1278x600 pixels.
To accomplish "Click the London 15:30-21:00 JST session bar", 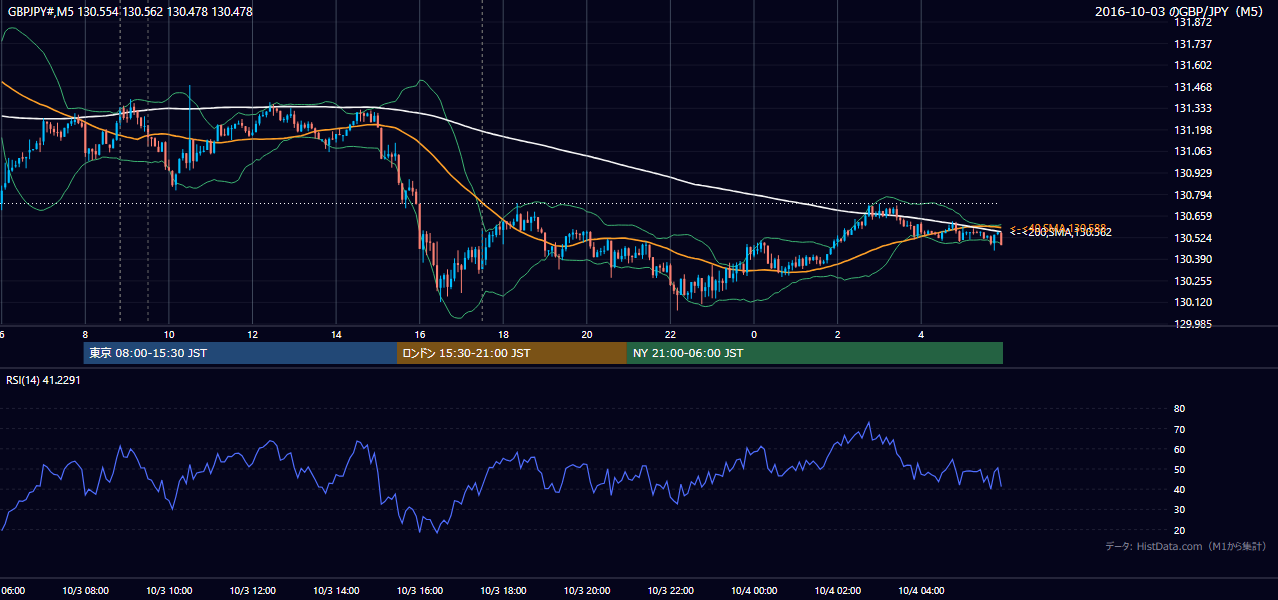I will click(512, 353).
